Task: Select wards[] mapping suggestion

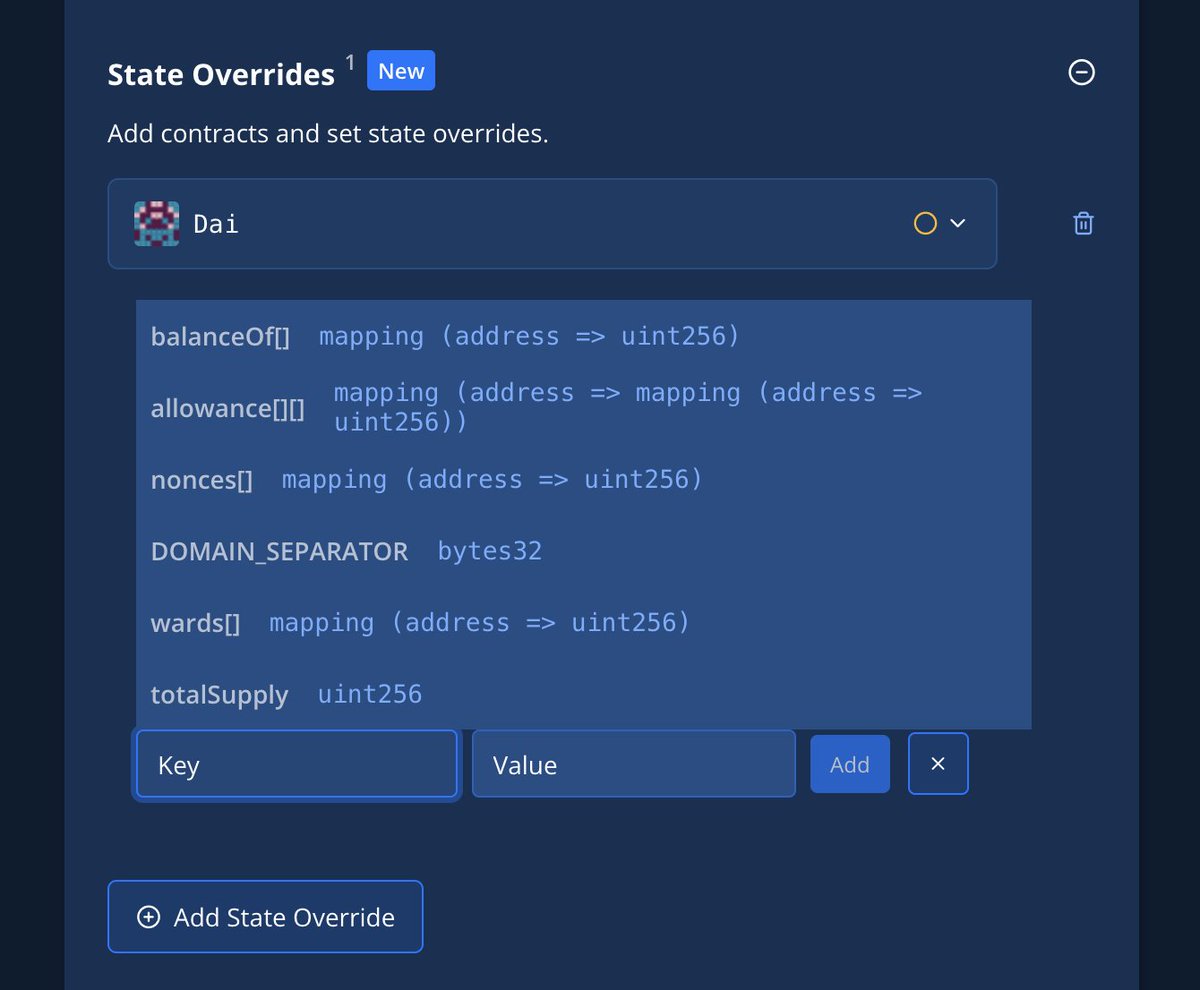Action: tap(583, 623)
